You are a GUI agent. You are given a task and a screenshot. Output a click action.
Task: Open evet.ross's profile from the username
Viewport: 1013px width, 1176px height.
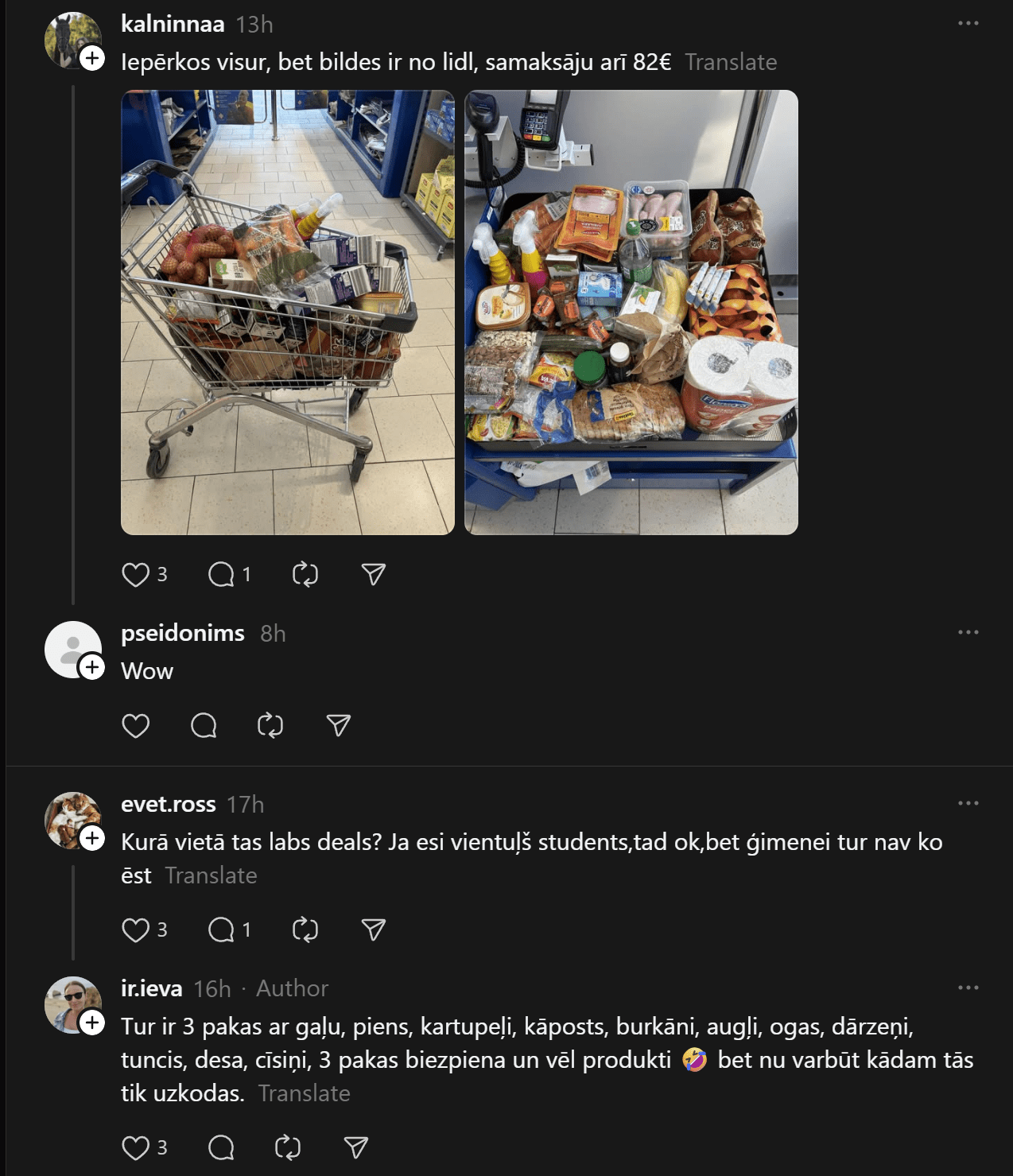[169, 804]
